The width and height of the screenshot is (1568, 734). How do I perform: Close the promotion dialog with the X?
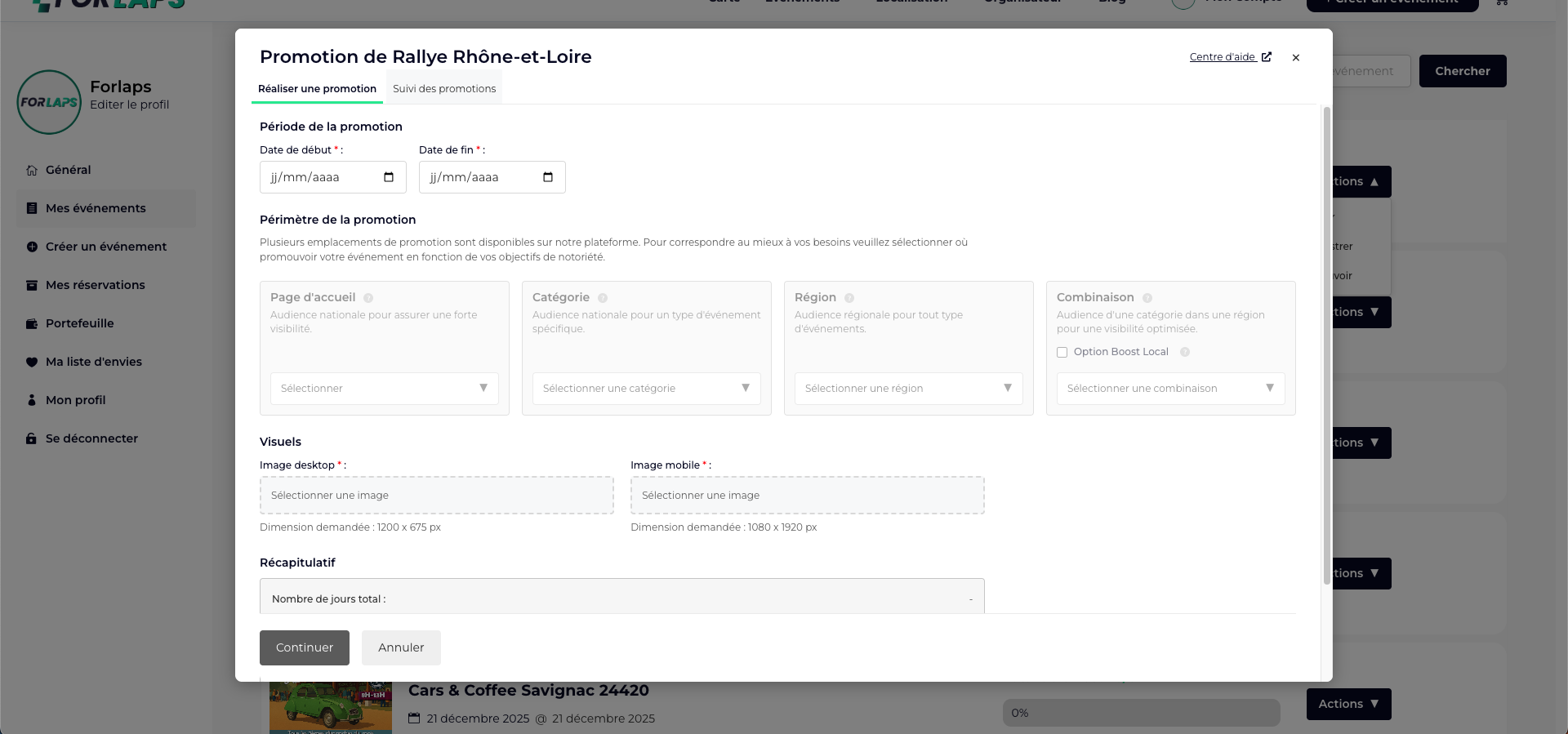(x=1296, y=57)
